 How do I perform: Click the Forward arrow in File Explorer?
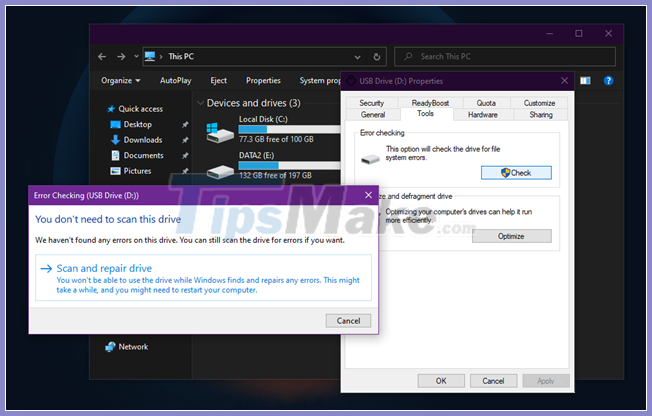121,57
